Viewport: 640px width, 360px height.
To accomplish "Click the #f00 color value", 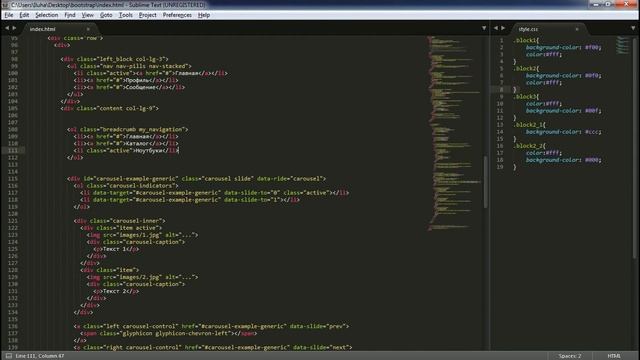I will 592,47.
